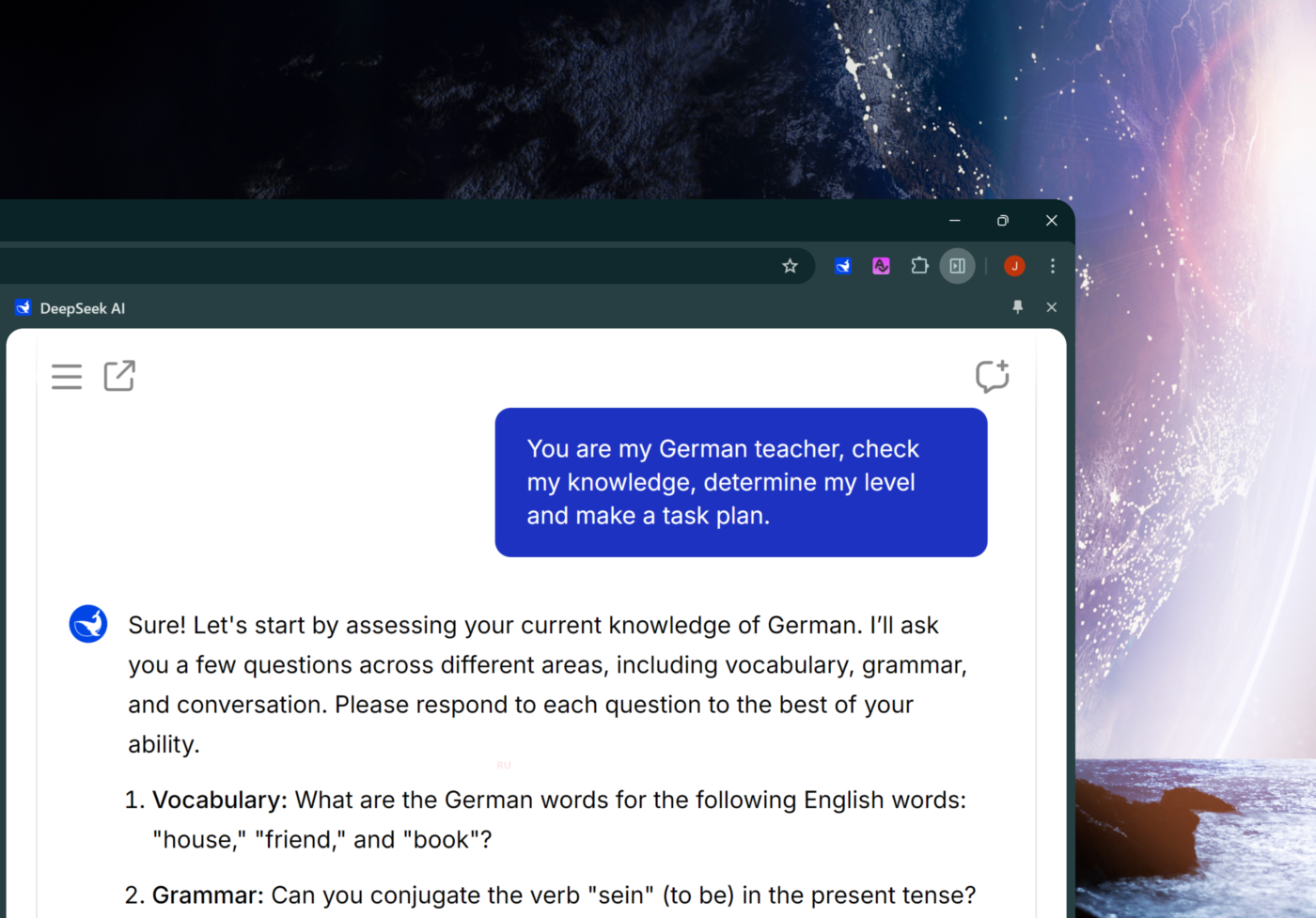Open the Extensions puzzle piece menu
1316x918 pixels.
click(x=919, y=266)
